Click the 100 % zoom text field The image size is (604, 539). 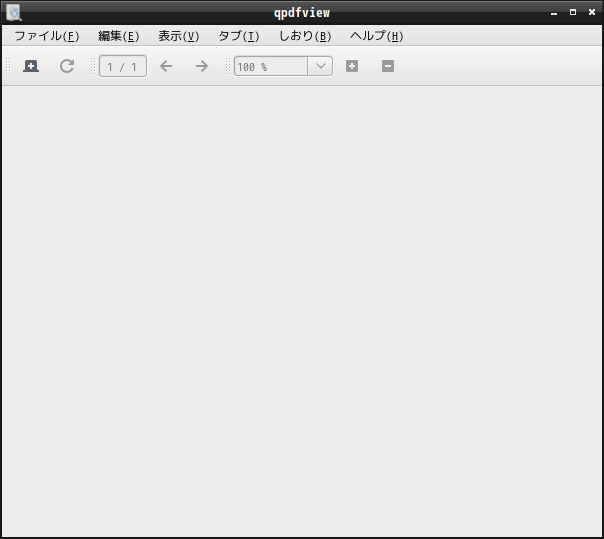click(271, 66)
